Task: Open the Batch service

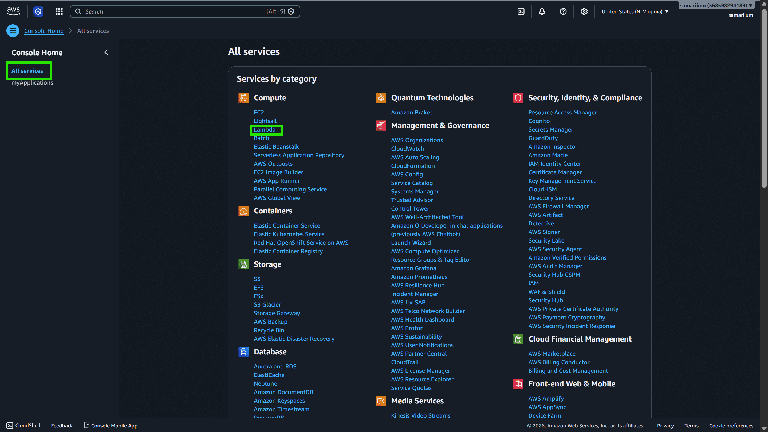Action: (262, 138)
